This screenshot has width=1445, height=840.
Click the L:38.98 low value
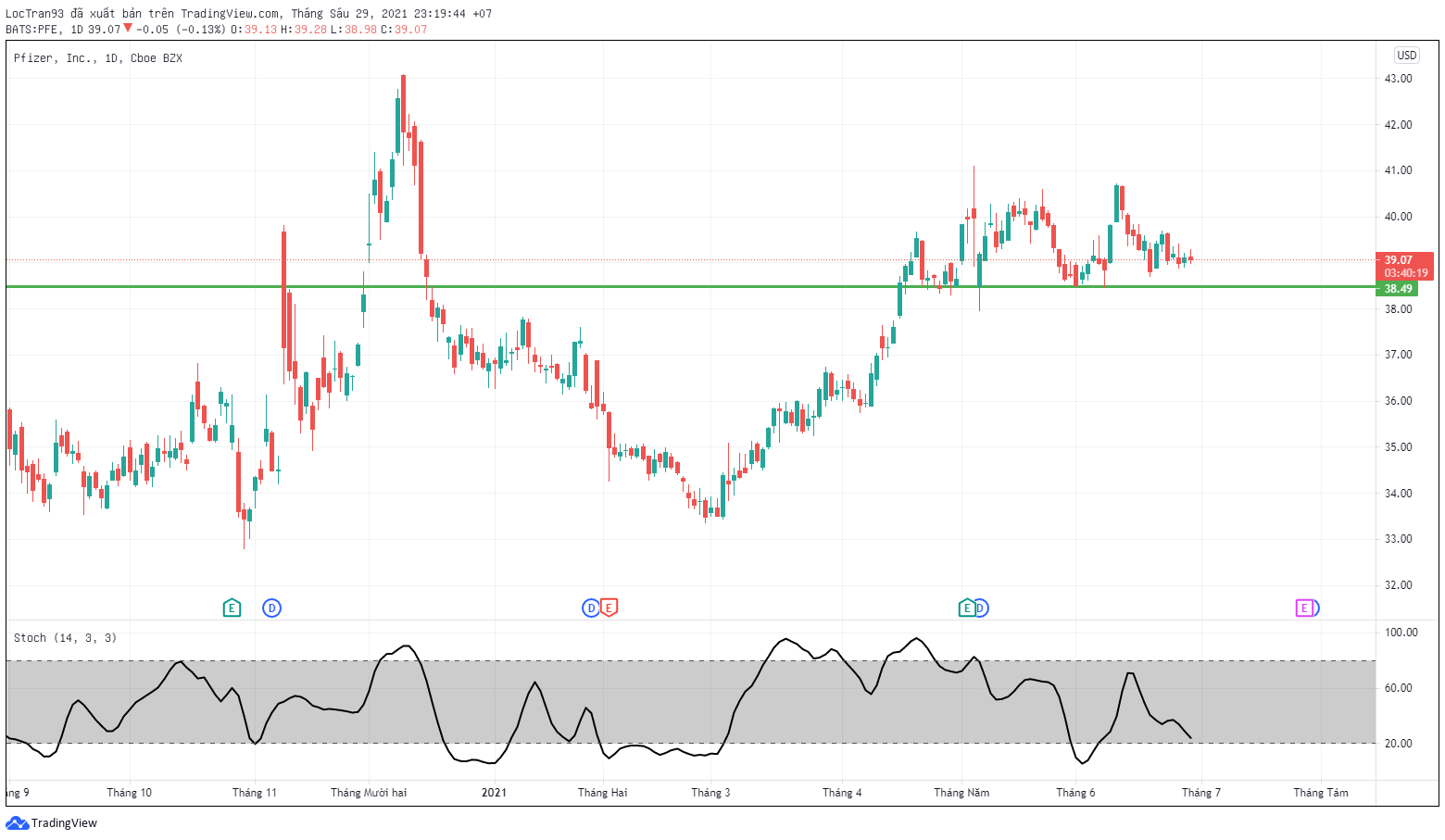click(354, 29)
